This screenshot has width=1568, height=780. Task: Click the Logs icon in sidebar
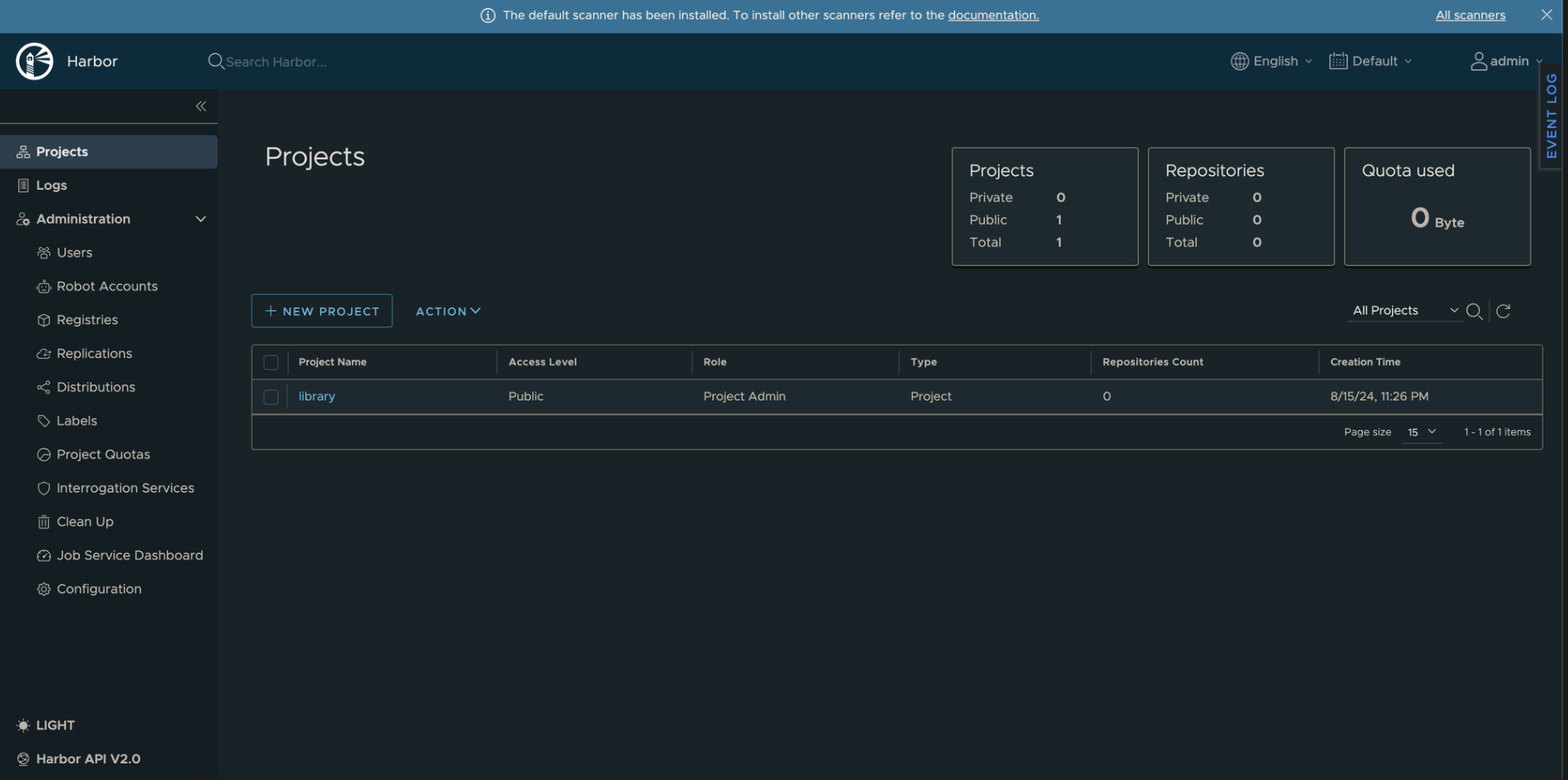[23, 186]
